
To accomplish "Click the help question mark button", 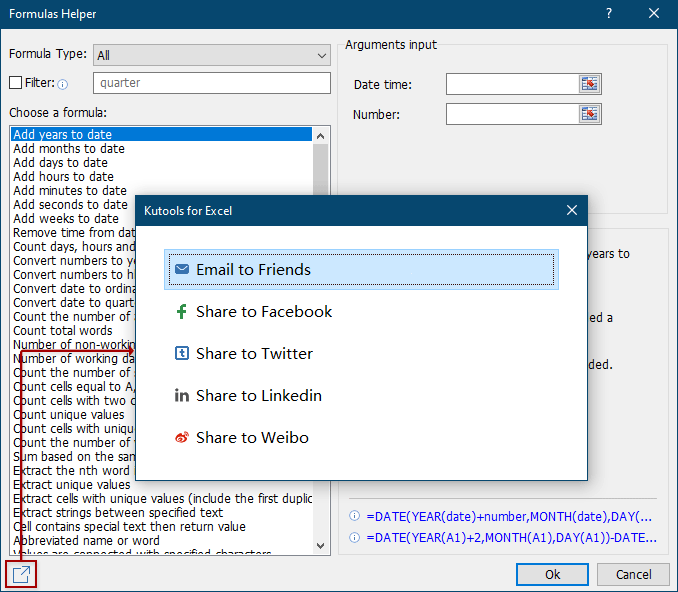I will pyautogui.click(x=609, y=14).
